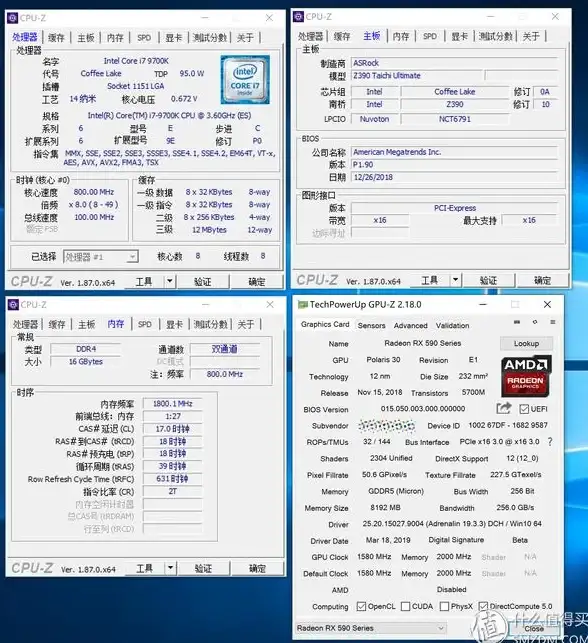Click the Intel Core i7 logo badge
The image size is (588, 643).
(245, 79)
